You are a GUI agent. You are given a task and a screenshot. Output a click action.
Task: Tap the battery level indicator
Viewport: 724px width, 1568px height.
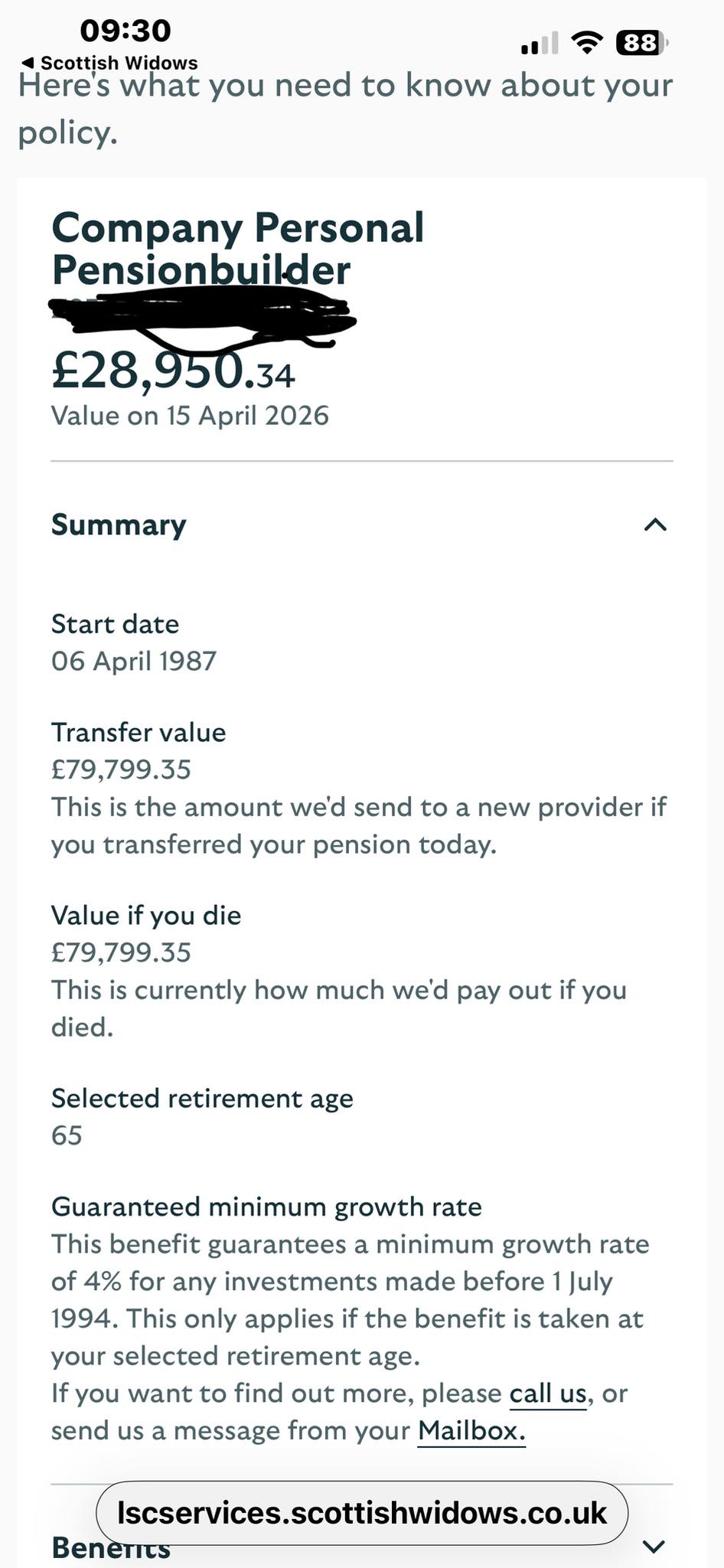point(642,43)
